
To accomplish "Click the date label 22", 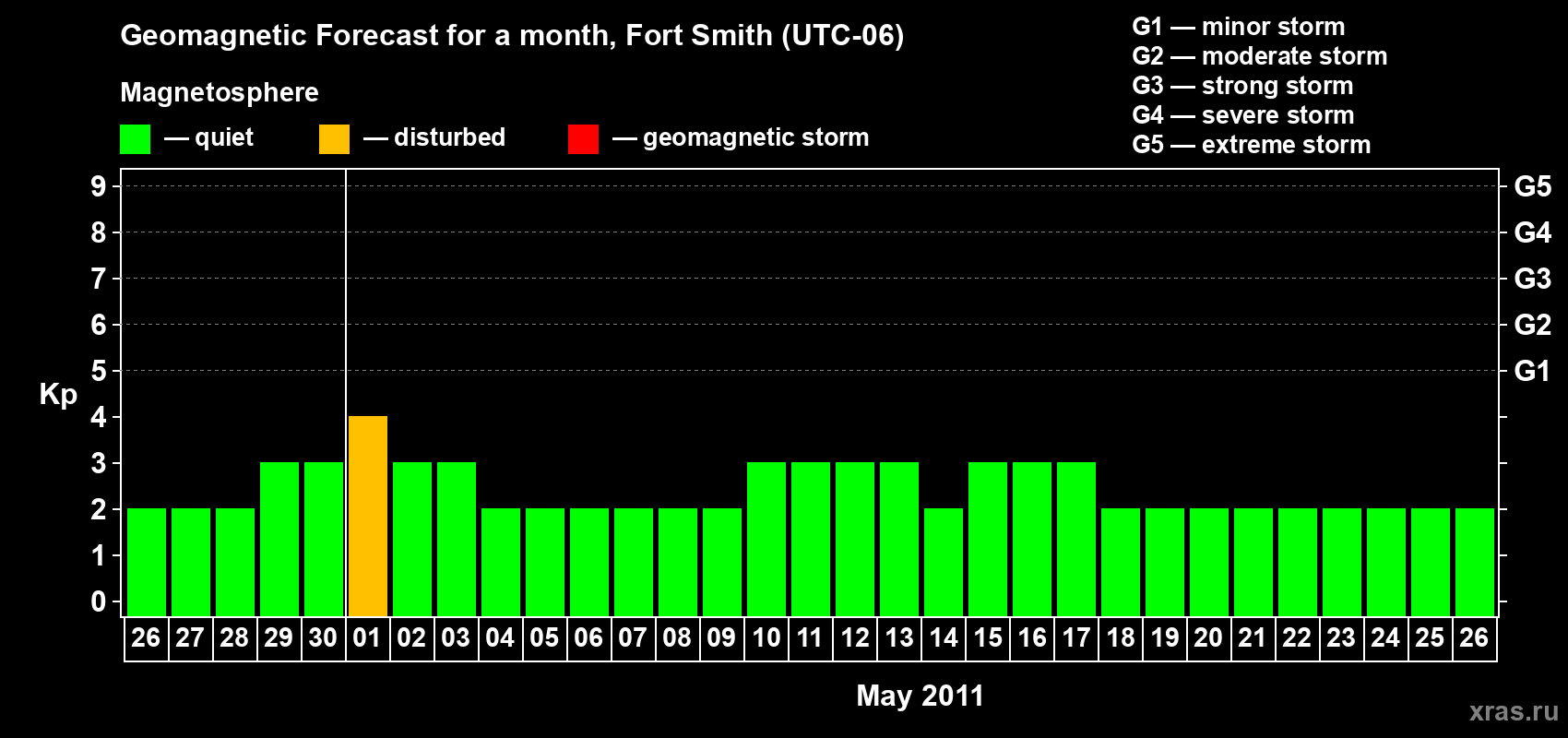I will (x=1297, y=638).
